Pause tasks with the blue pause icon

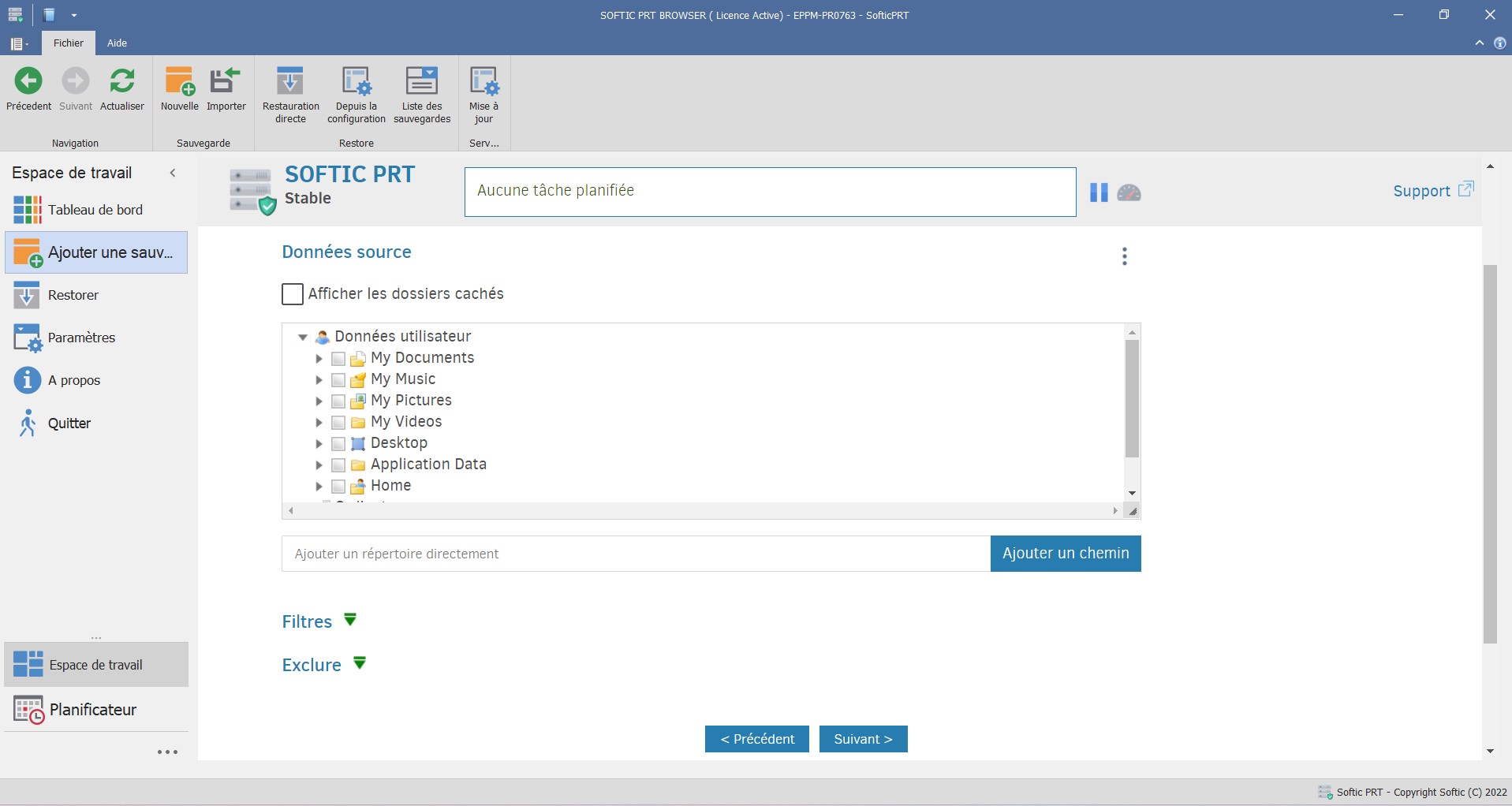[x=1099, y=192]
